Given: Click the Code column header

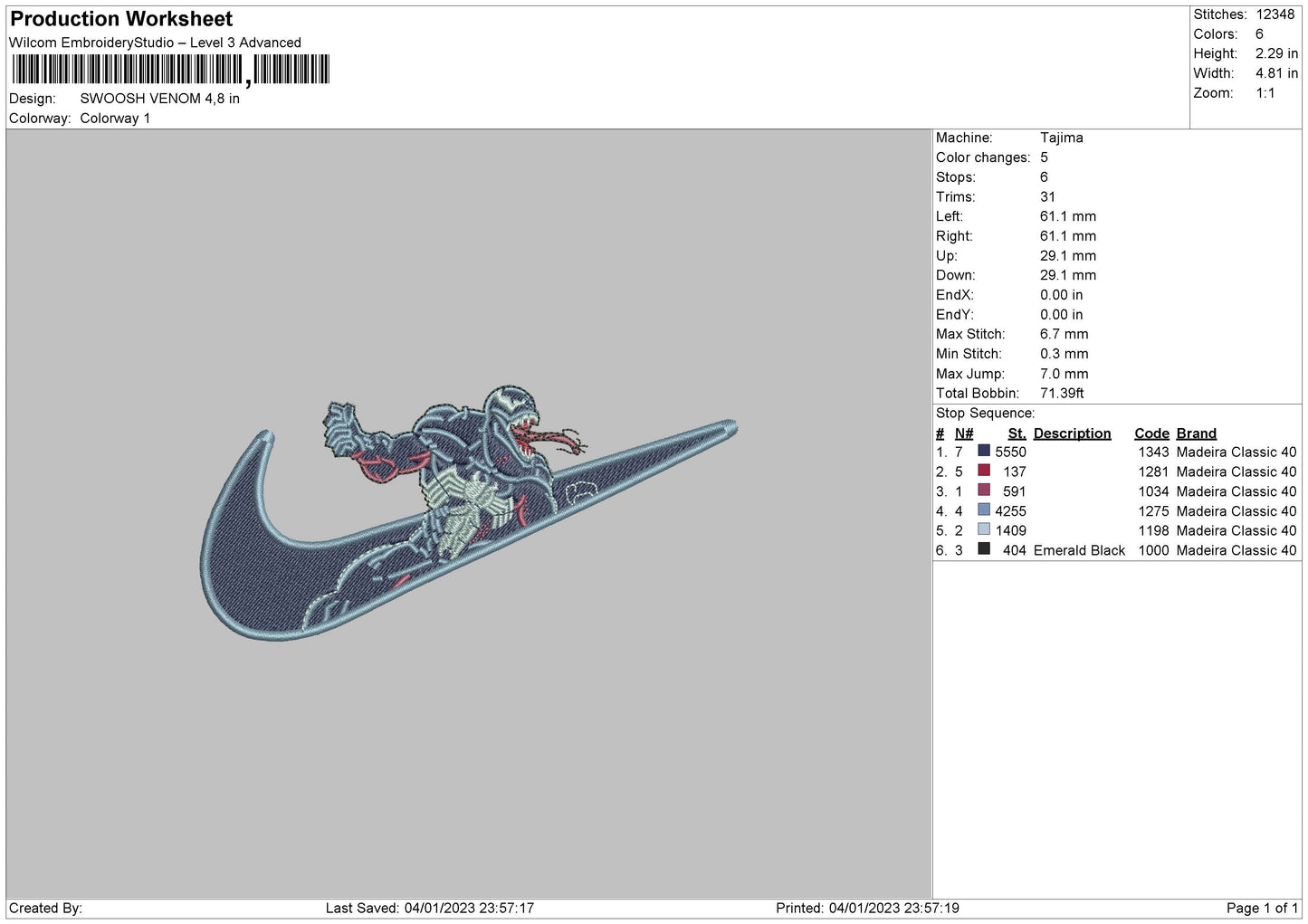Looking at the screenshot, I should (1151, 433).
